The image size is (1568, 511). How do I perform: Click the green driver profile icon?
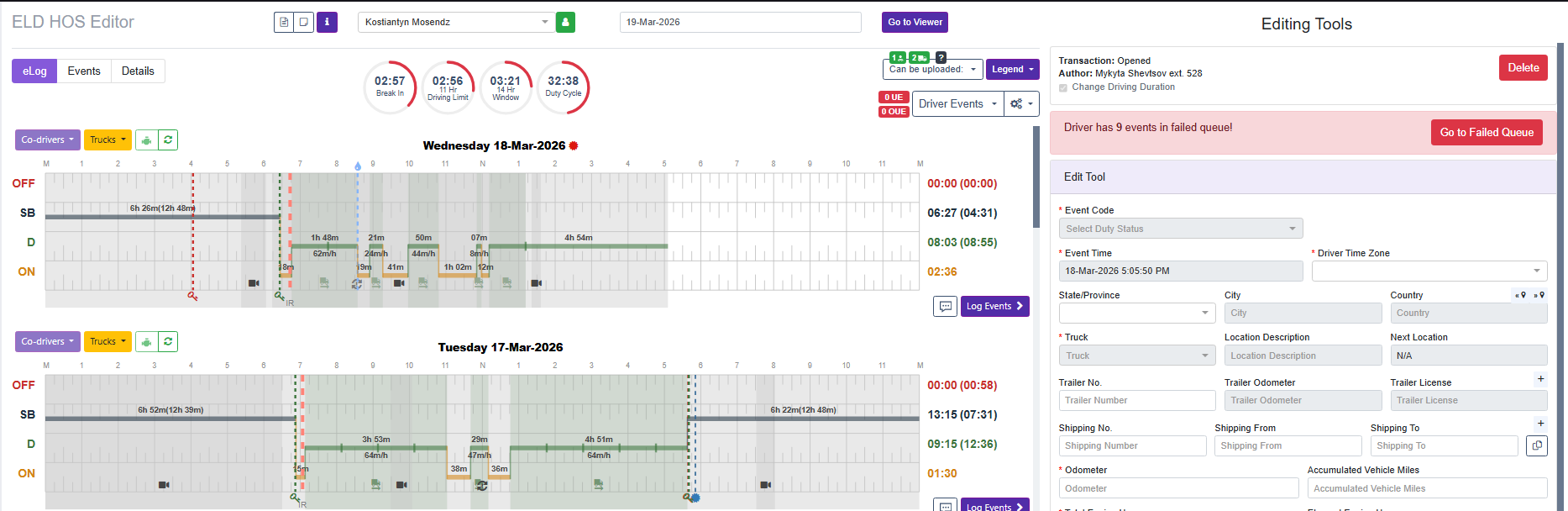coord(565,22)
